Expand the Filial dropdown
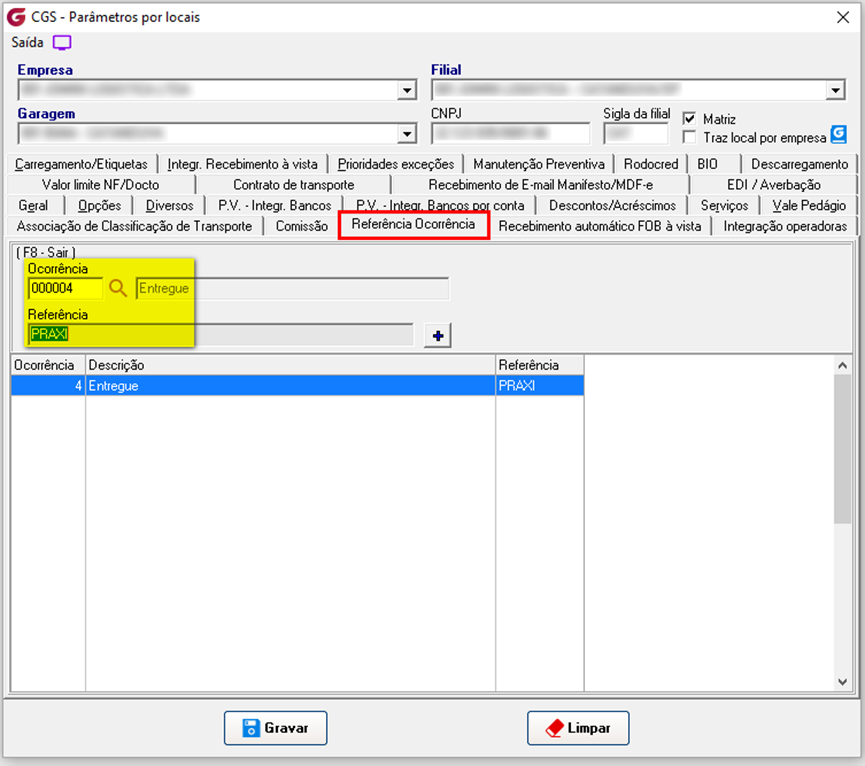Screen dimensions: 865x766 click(836, 90)
